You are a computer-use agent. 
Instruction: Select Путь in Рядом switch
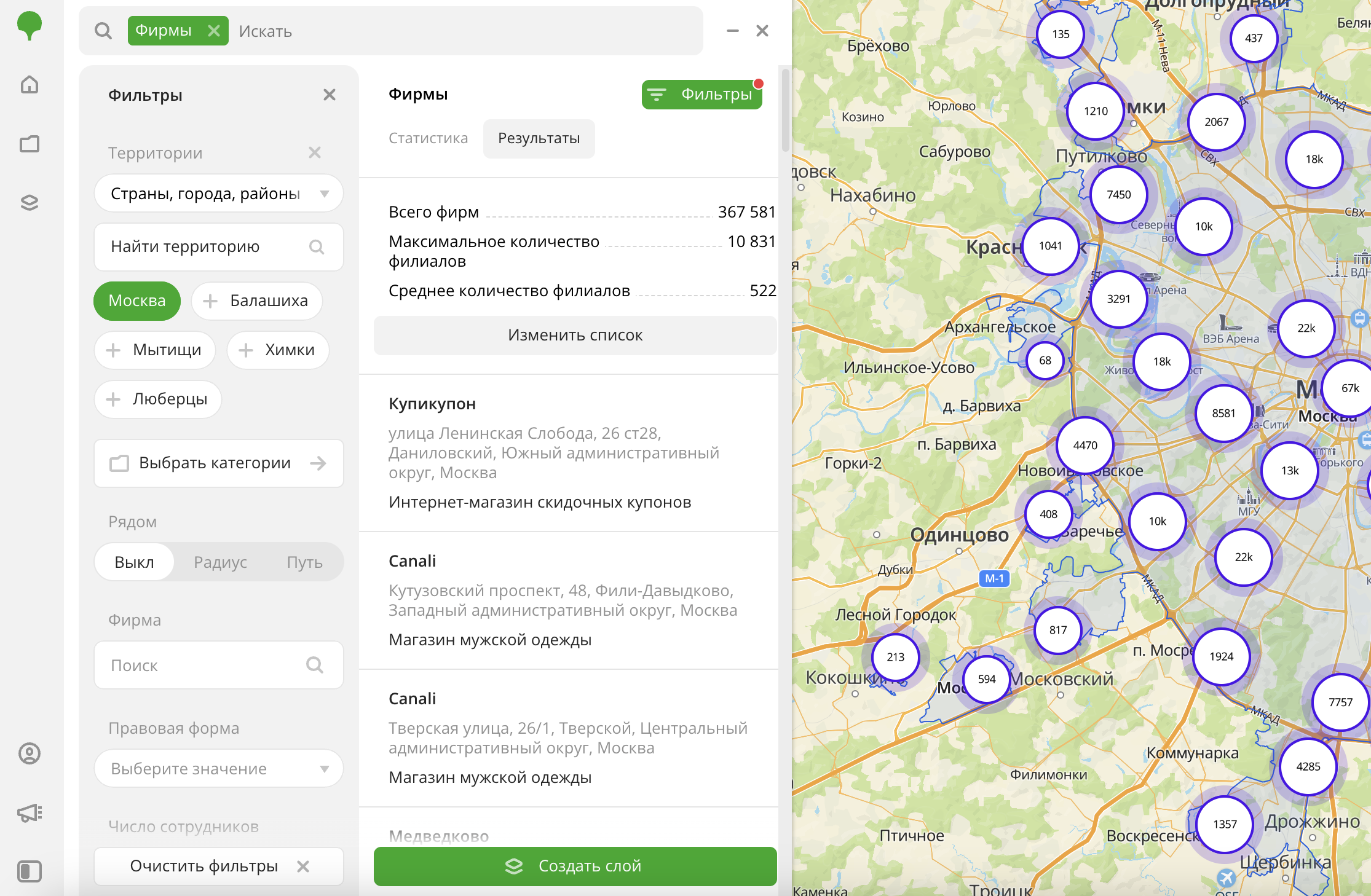pyautogui.click(x=305, y=562)
